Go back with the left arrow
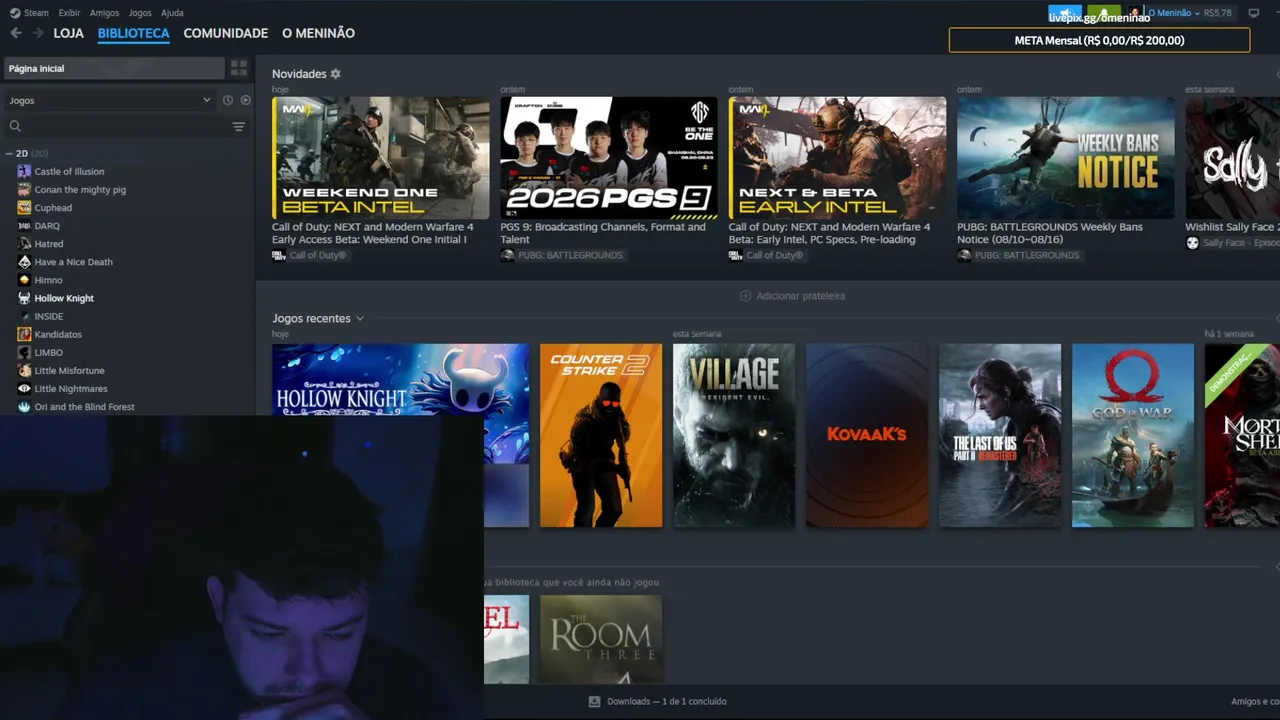Image resolution: width=1280 pixels, height=720 pixels. (15, 33)
